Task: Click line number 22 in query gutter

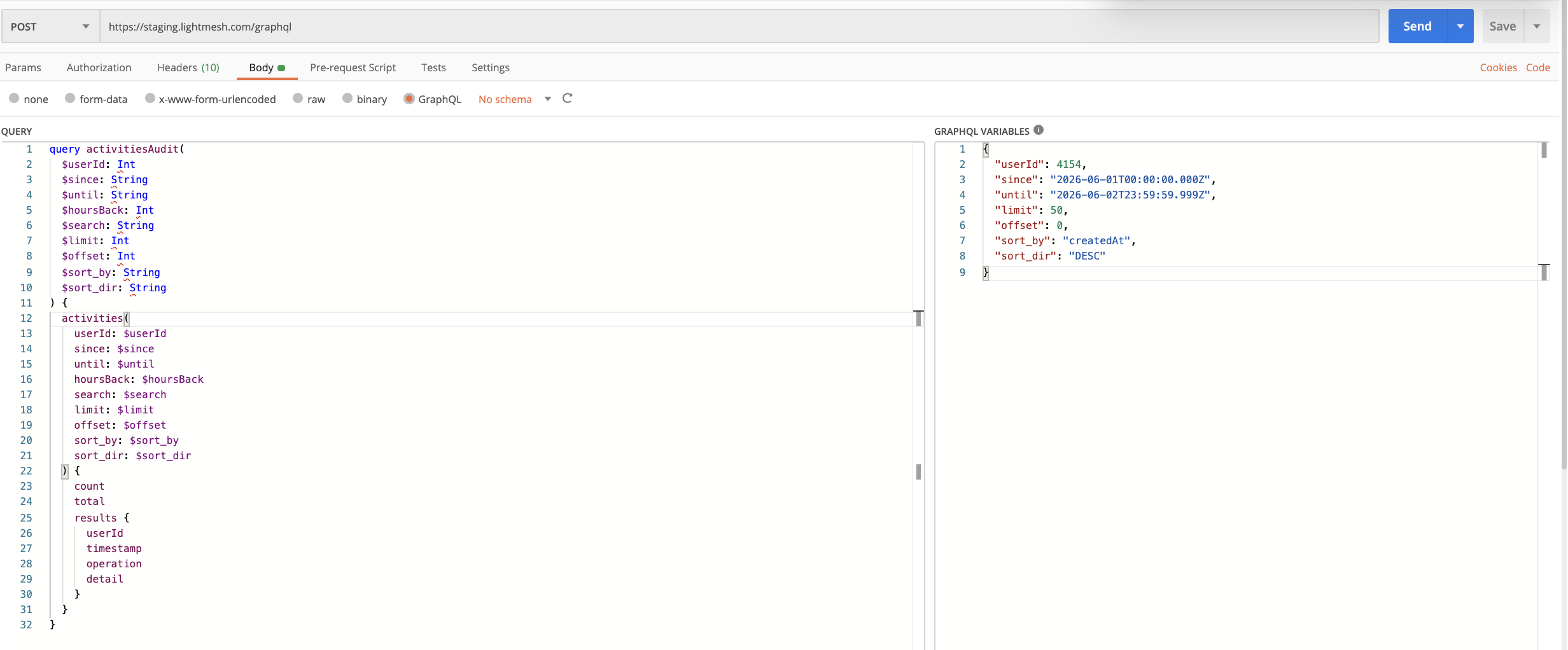Action: 26,471
